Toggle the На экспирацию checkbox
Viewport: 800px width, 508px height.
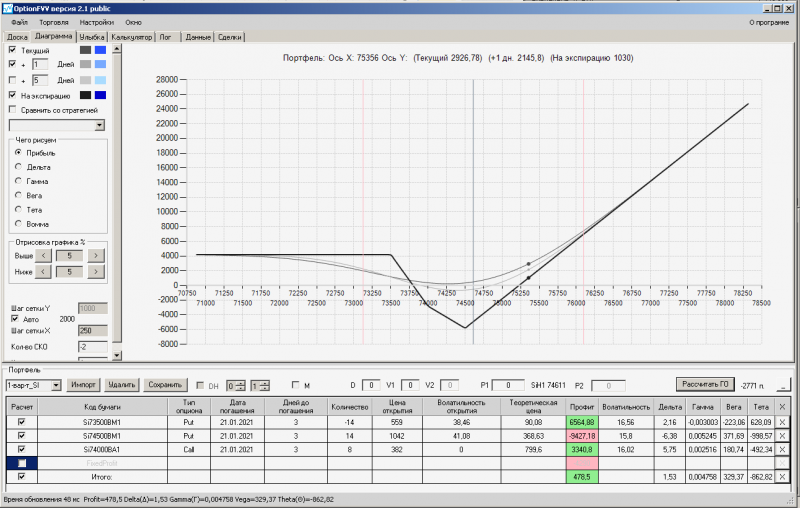(13, 95)
